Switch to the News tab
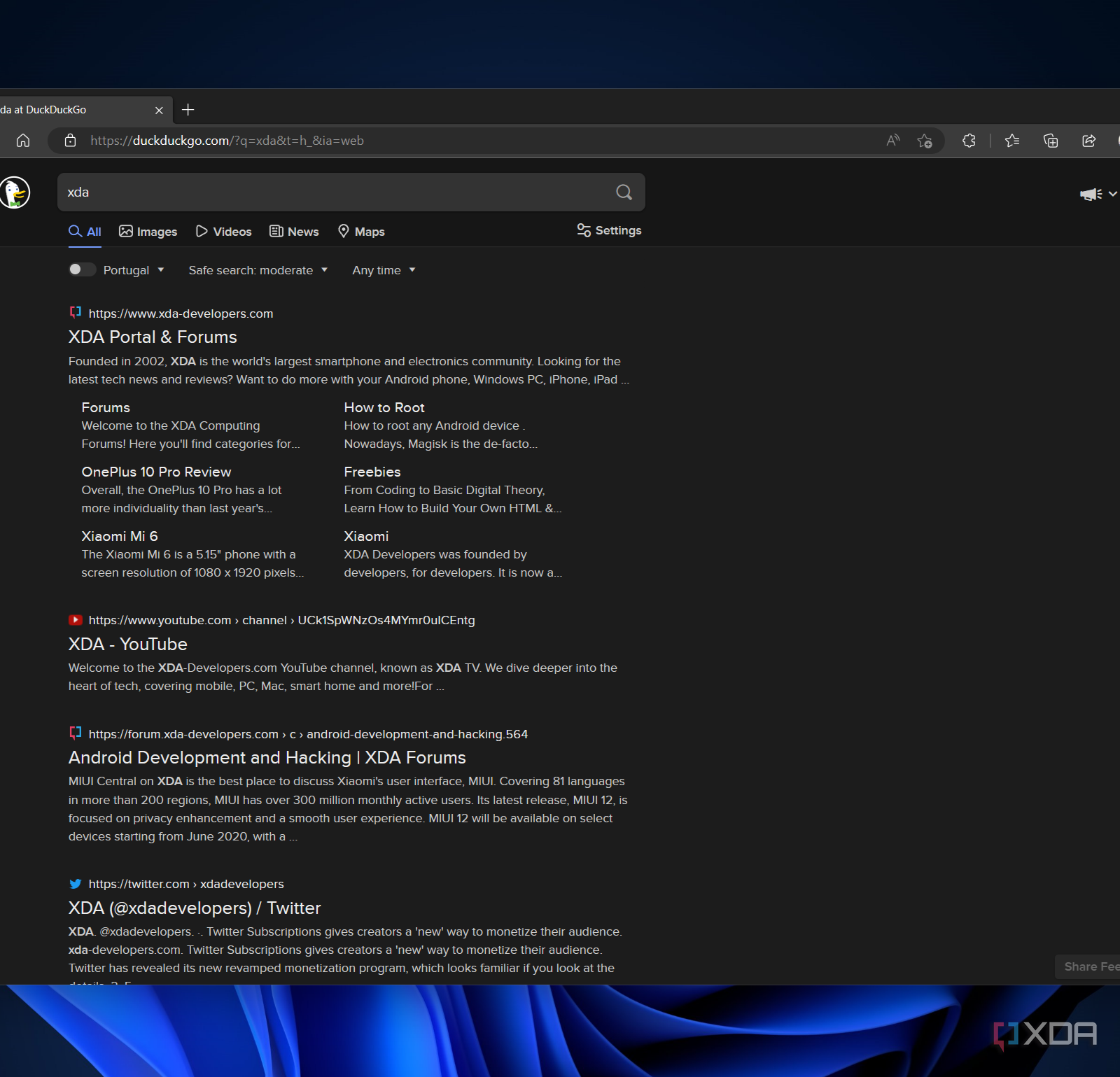Image resolution: width=1120 pixels, height=1077 pixels. click(x=294, y=232)
